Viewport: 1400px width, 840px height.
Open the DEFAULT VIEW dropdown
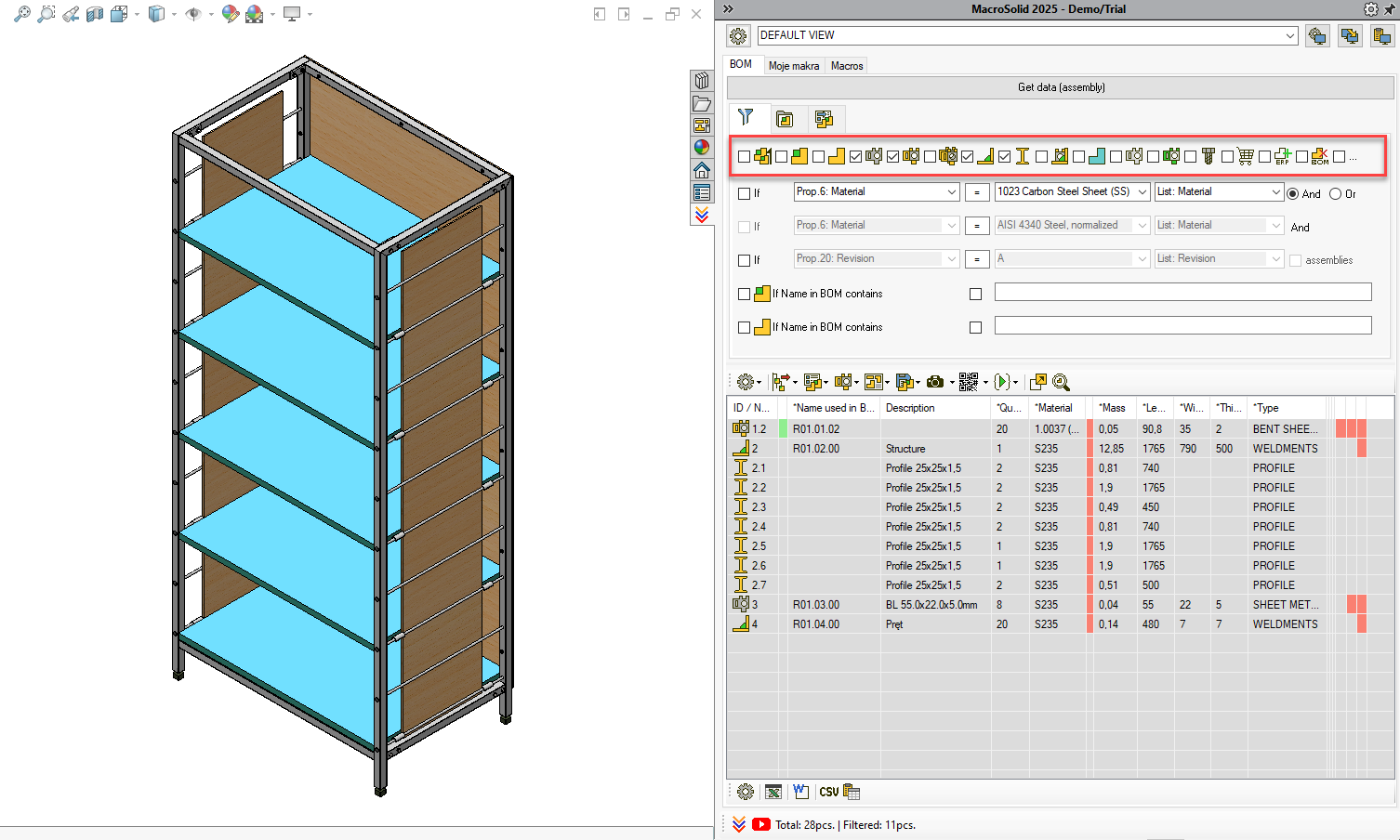(1290, 36)
